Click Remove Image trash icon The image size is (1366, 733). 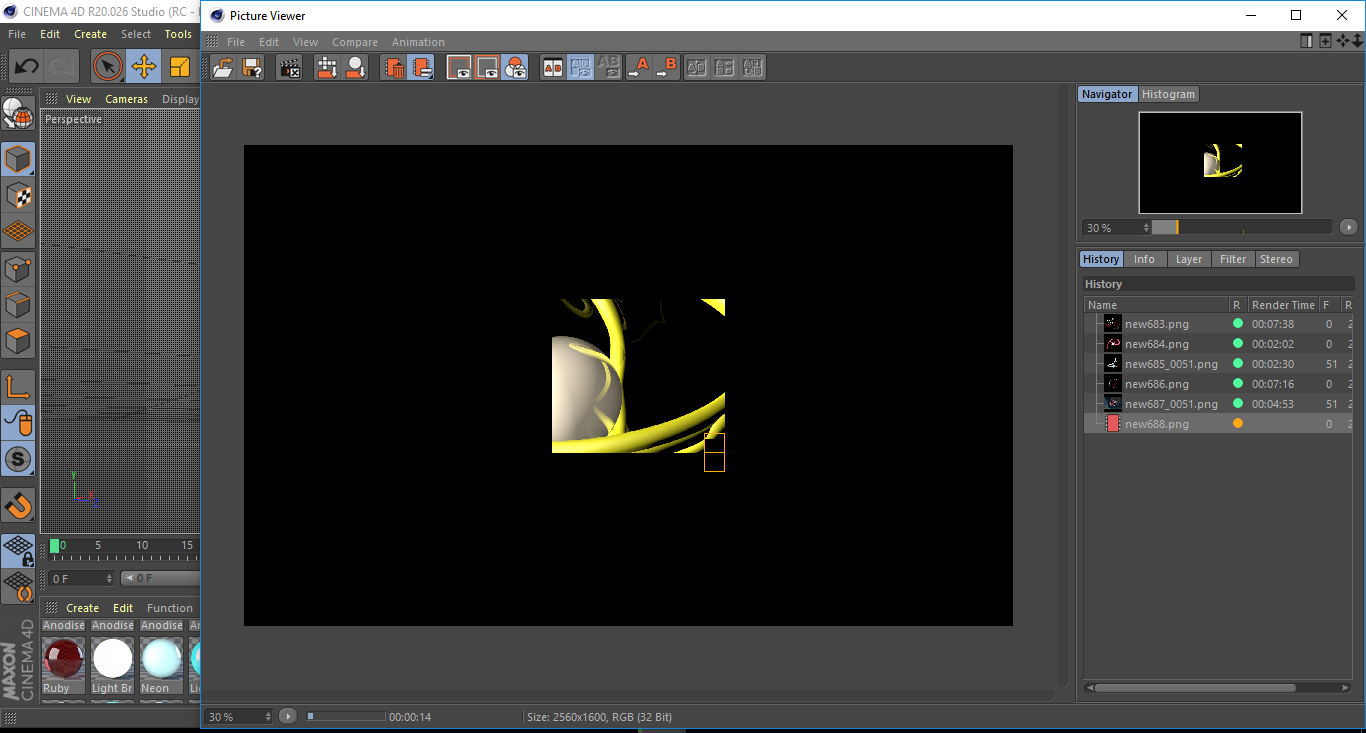[x=394, y=67]
